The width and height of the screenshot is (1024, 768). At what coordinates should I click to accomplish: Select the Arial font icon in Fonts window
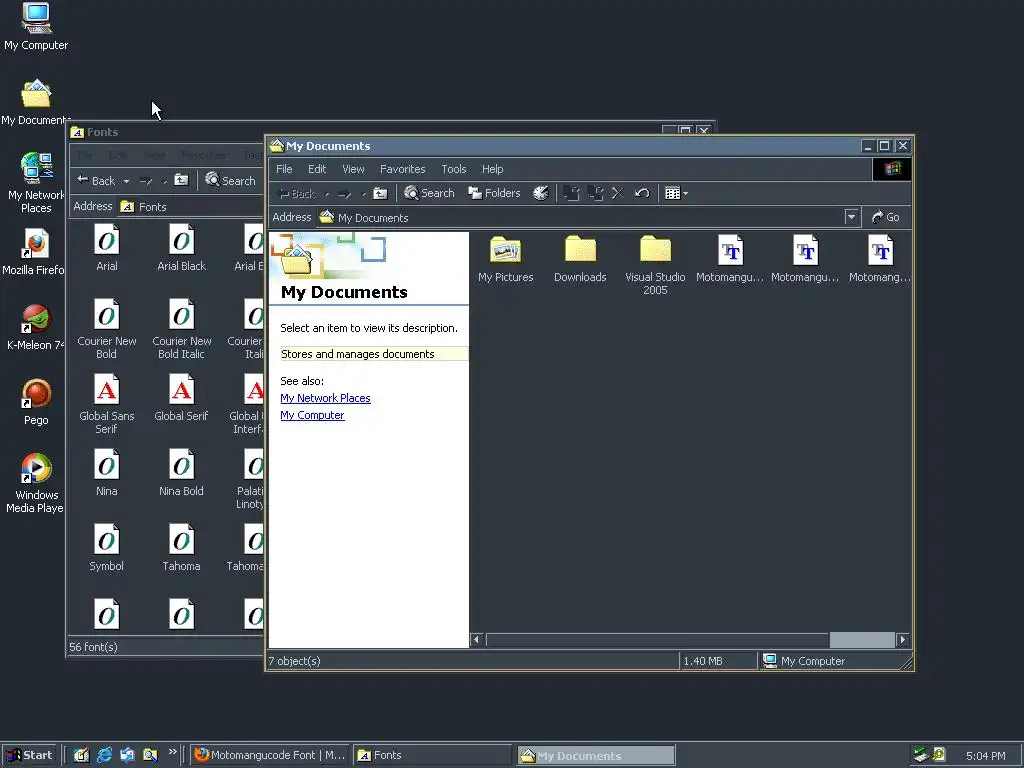(x=106, y=240)
